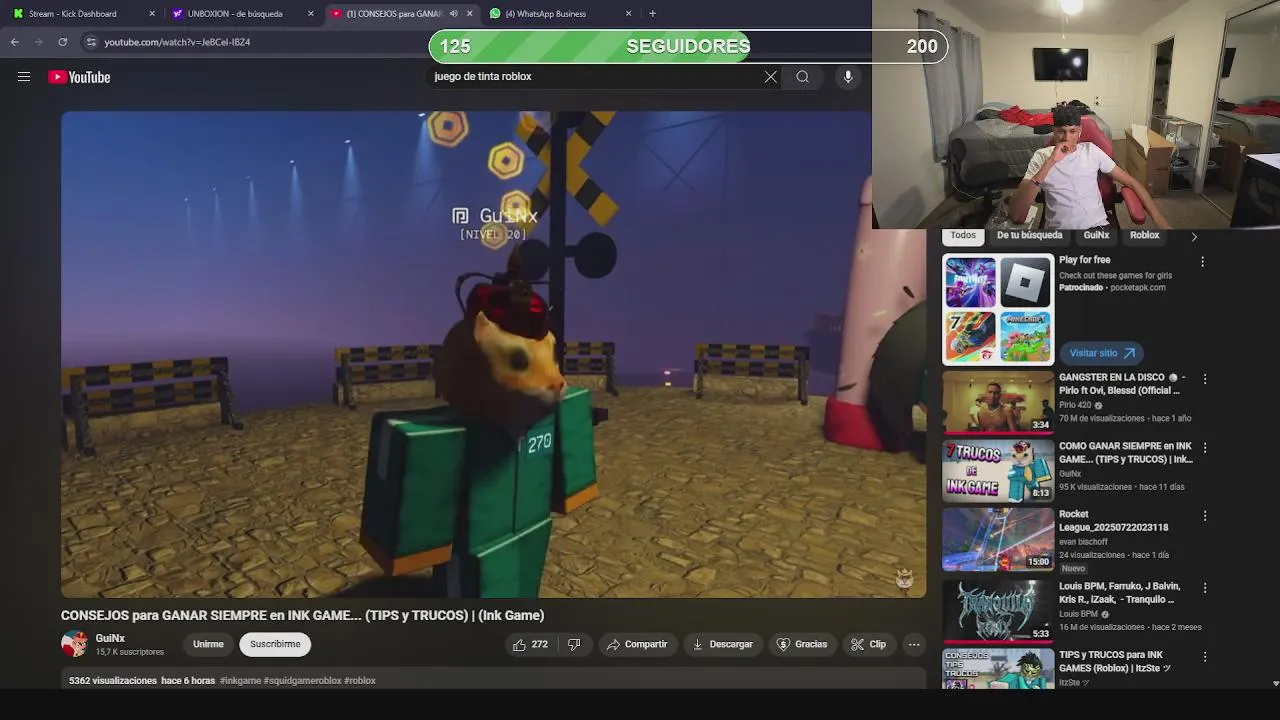Start voice search with the microphone icon
This screenshot has height=720, width=1280.
pos(848,77)
